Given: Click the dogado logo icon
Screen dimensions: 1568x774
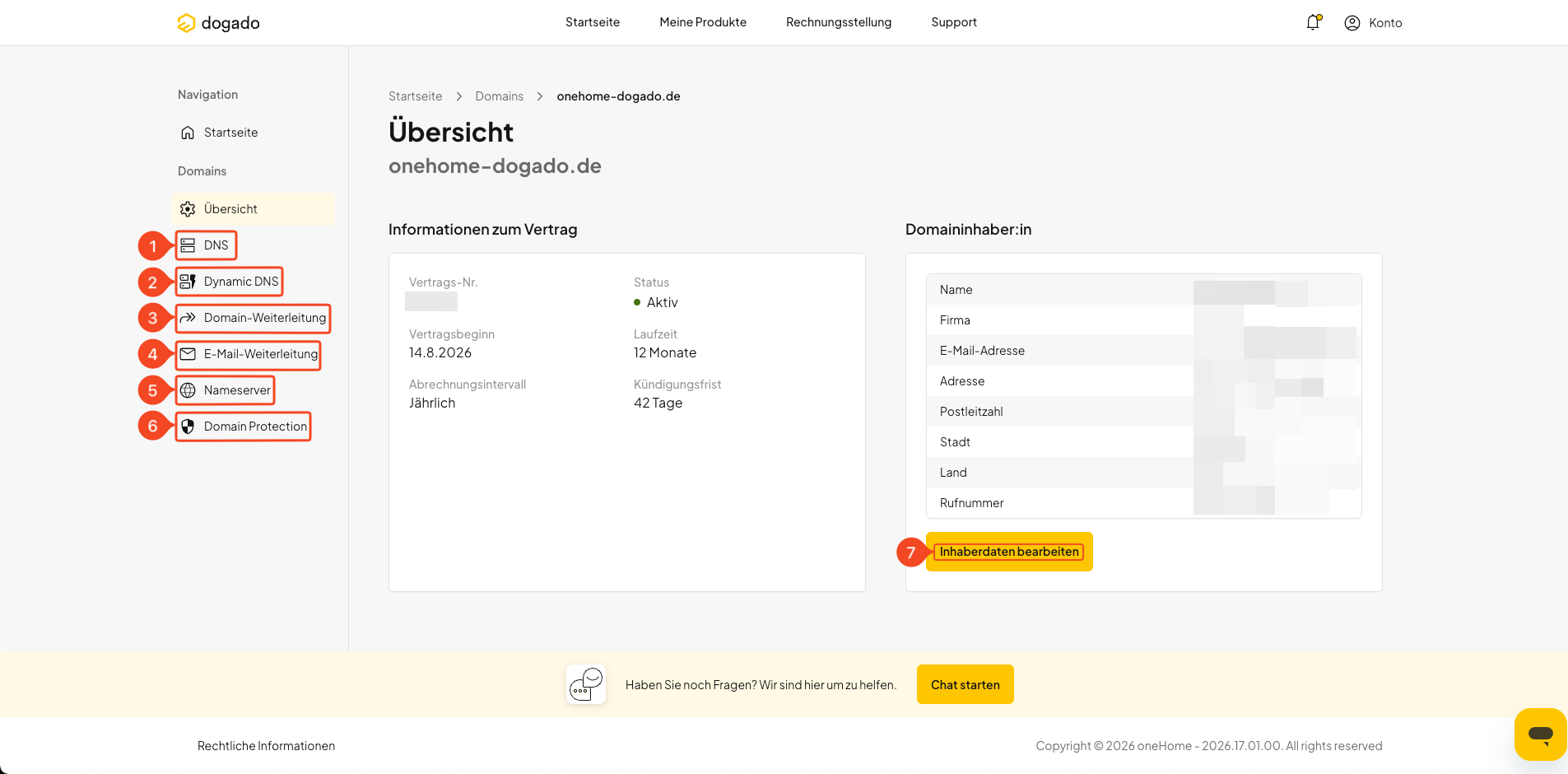Looking at the screenshot, I should pos(187,23).
